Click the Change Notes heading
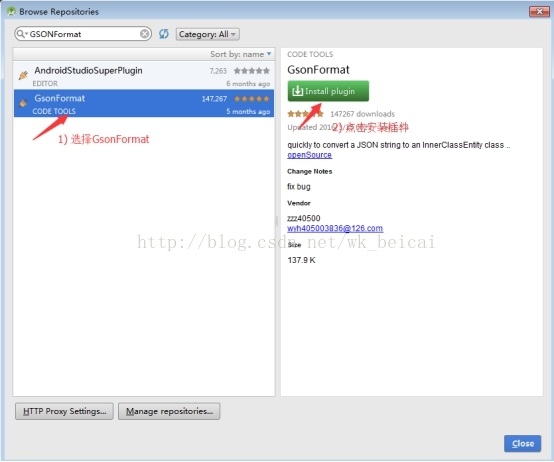The width and height of the screenshot is (554, 462). click(x=310, y=171)
